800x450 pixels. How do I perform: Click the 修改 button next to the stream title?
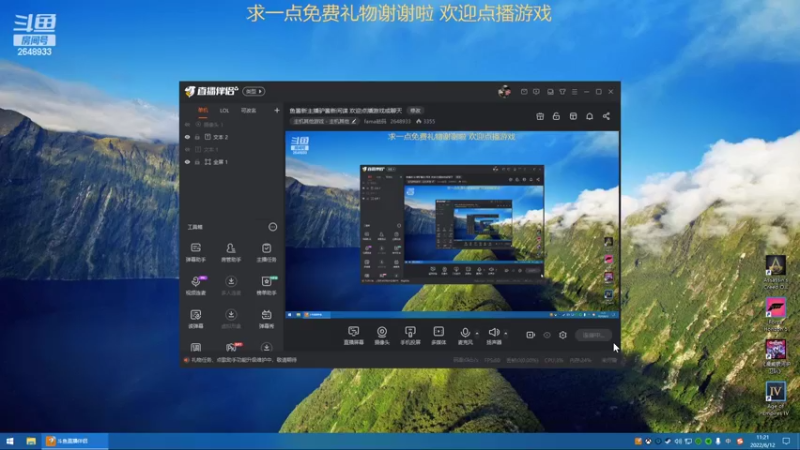coord(415,111)
